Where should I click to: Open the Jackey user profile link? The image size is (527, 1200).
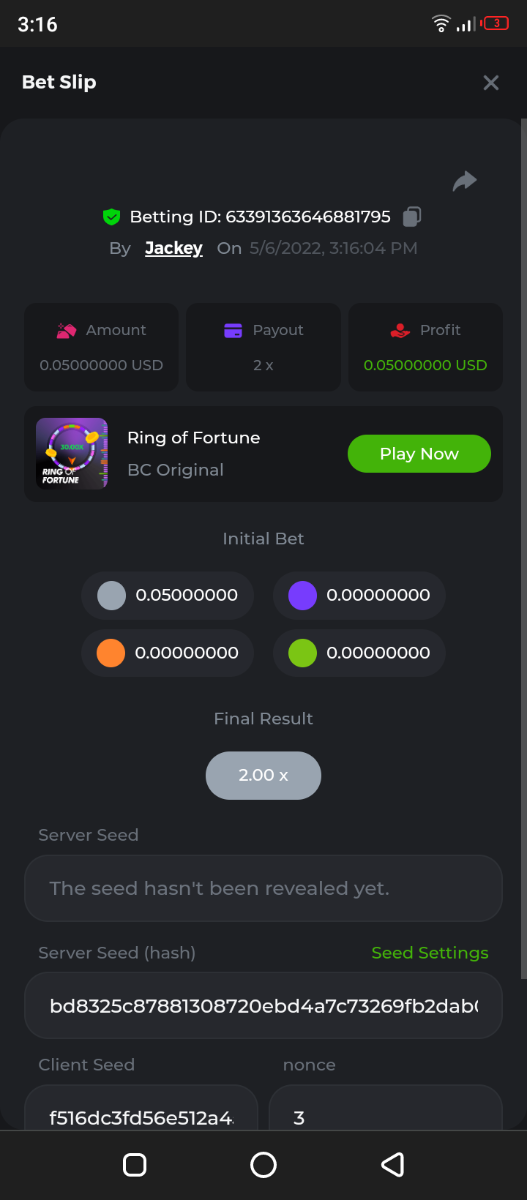[x=174, y=248]
